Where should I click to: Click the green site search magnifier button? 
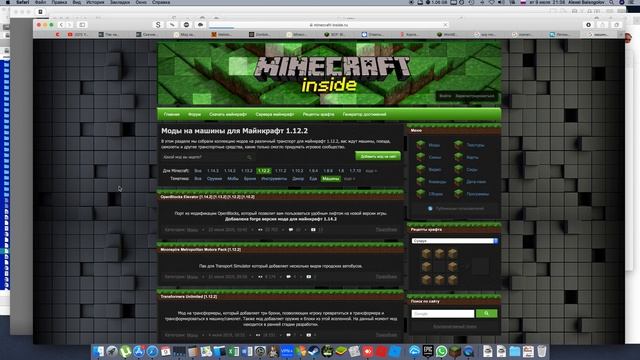click(486, 313)
